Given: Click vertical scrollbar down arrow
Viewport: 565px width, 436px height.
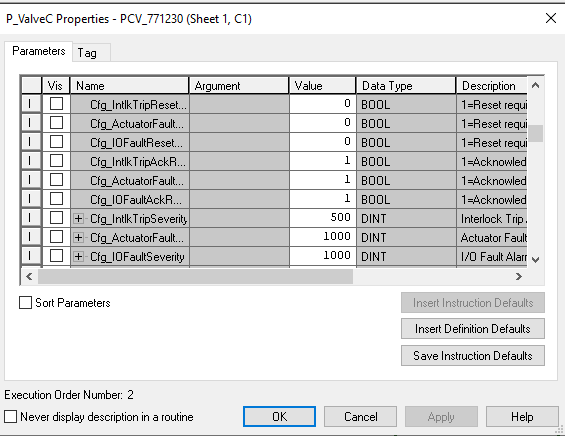Looking at the screenshot, I should [x=535, y=259].
